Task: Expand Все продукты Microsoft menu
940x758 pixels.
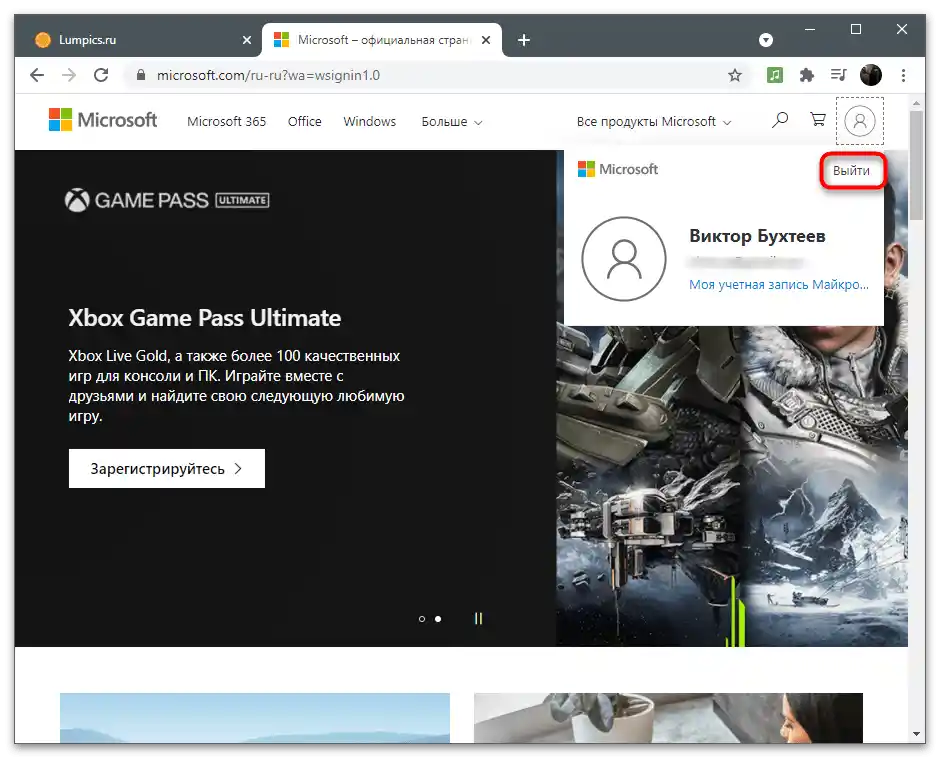Action: pyautogui.click(x=653, y=122)
